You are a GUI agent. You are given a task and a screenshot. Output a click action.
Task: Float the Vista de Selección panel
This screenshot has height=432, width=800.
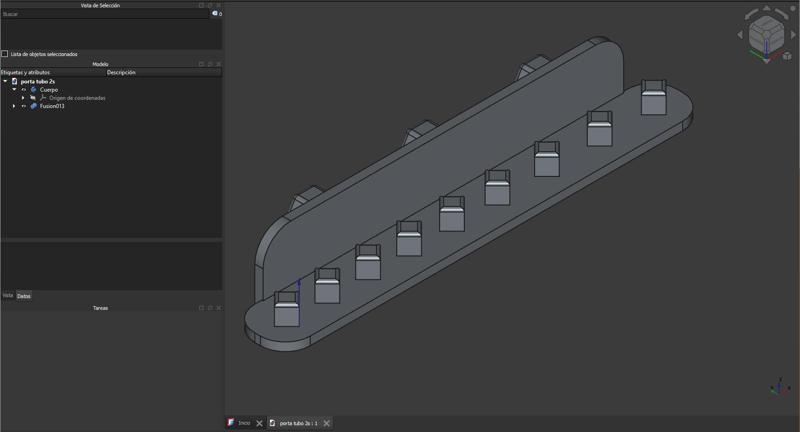point(210,5)
